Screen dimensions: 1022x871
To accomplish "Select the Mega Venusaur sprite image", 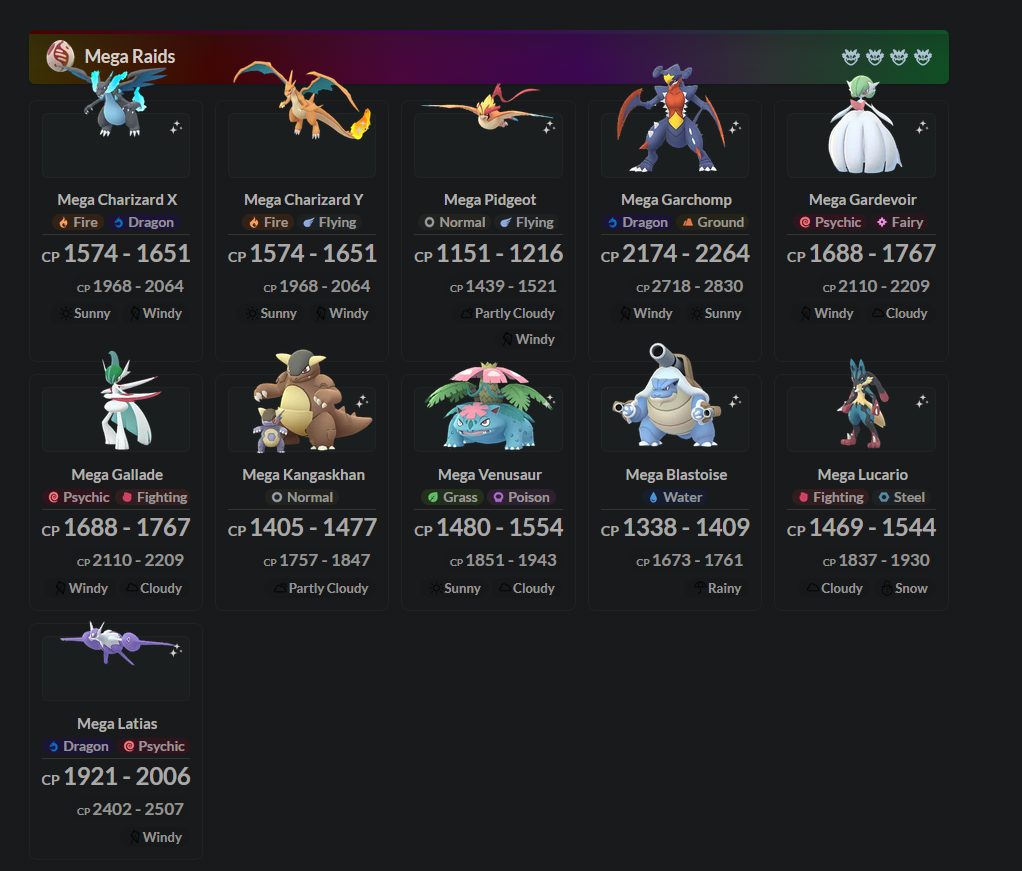I will (488, 406).
